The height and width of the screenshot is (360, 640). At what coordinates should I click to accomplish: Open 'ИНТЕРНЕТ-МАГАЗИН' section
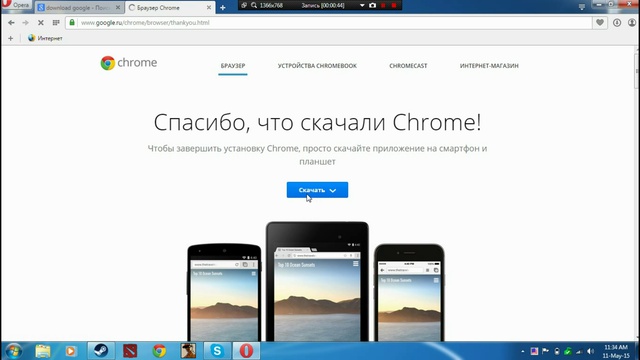click(x=489, y=66)
